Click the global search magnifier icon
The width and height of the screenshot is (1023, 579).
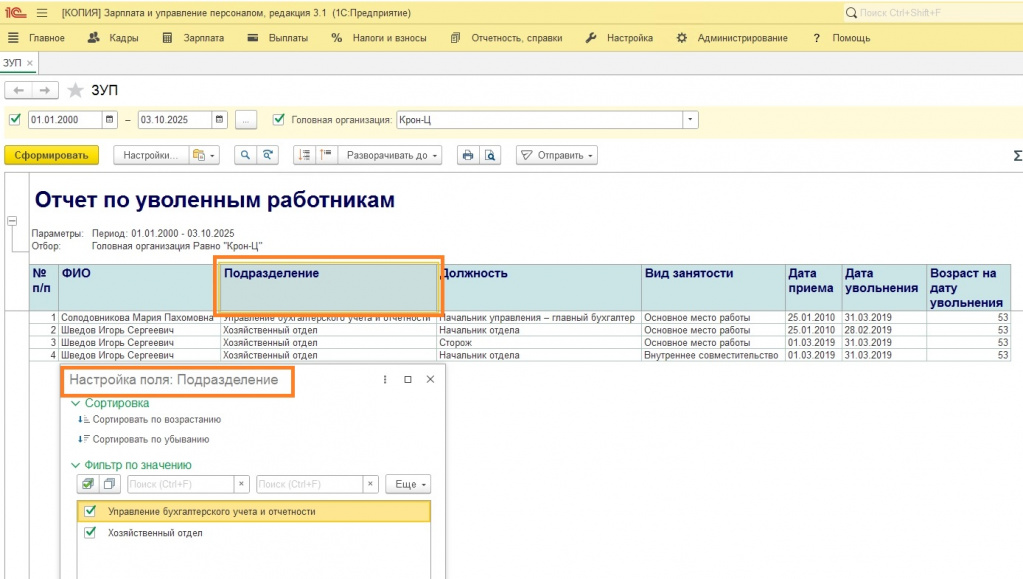tap(851, 12)
